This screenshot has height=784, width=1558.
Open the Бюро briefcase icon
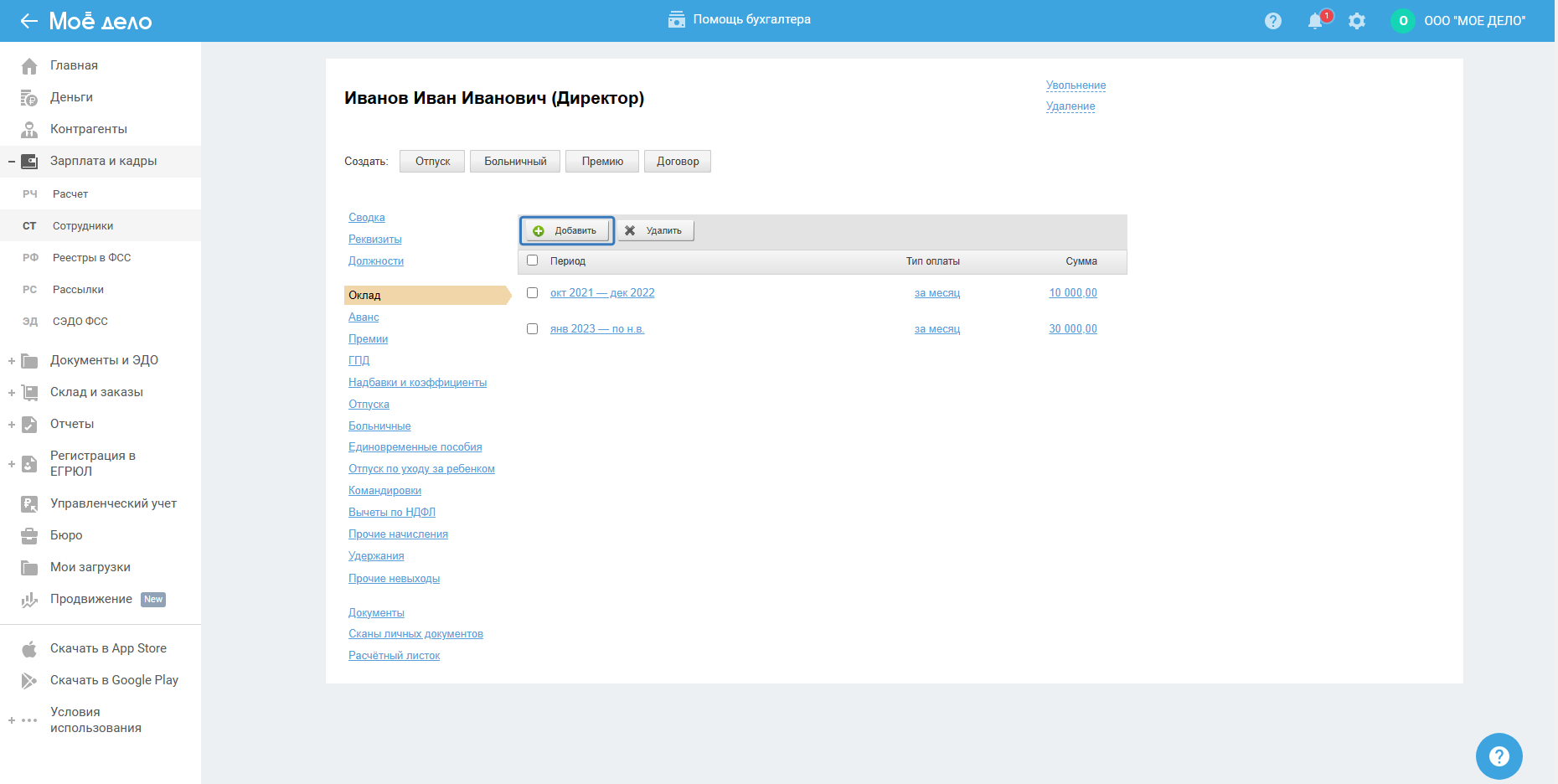tap(29, 536)
